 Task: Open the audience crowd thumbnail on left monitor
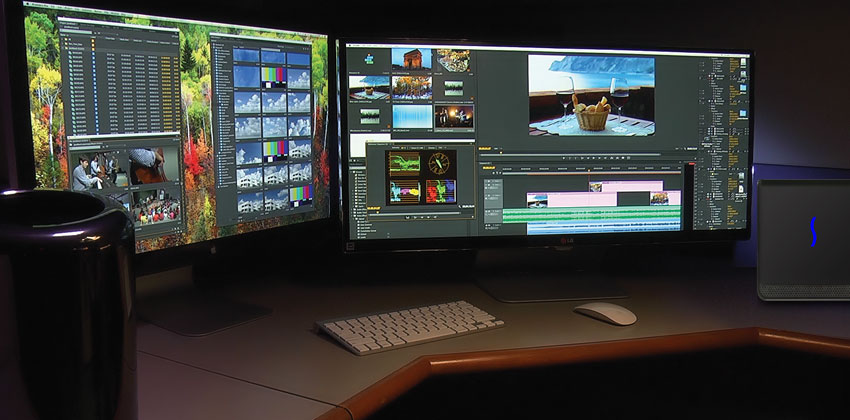[155, 206]
